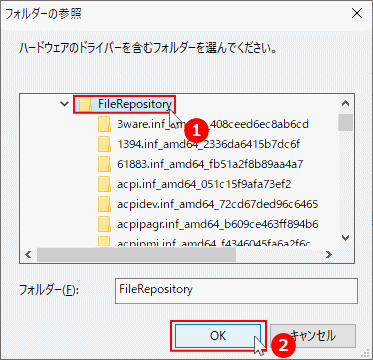This screenshot has height=360, width=373.
Task: Select the FileRepository folder
Action: pos(125,105)
